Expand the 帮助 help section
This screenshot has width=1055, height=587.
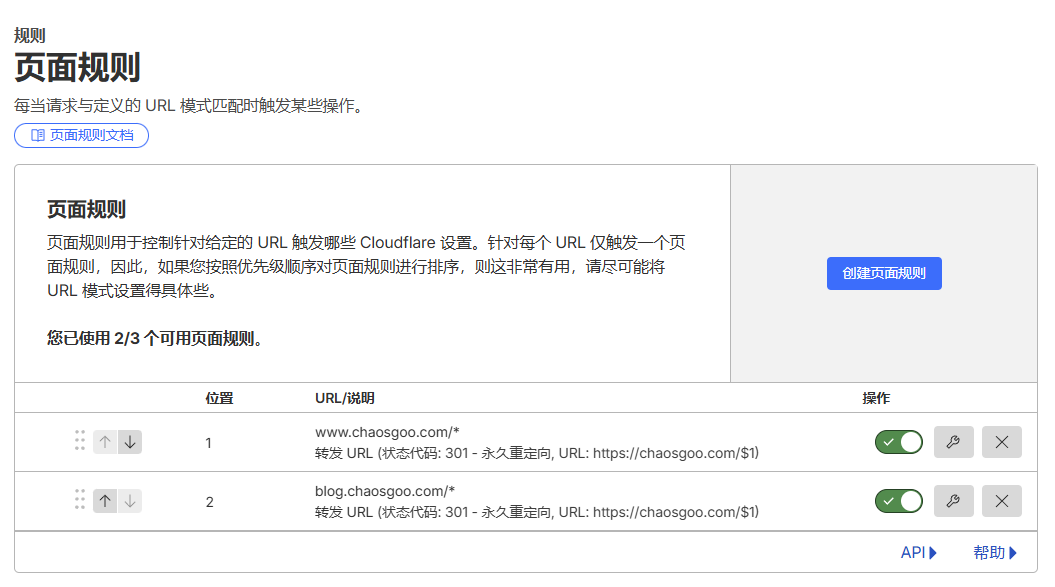pos(994,552)
